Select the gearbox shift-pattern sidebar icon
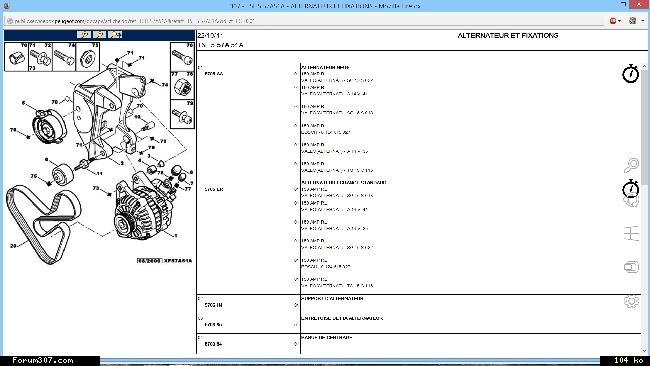Screen dimensions: 650x366 (631, 234)
